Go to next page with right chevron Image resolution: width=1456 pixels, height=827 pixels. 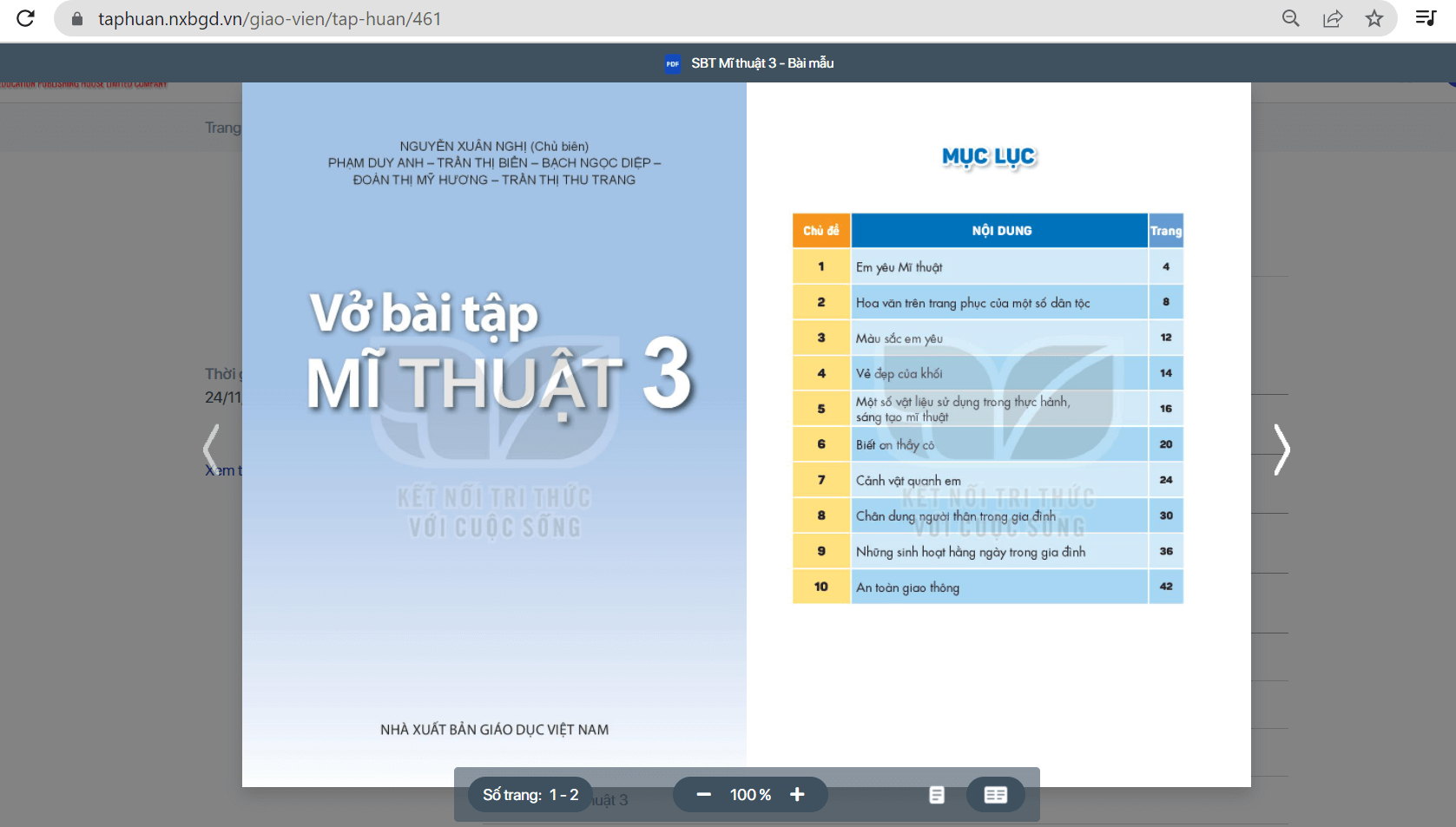1281,450
